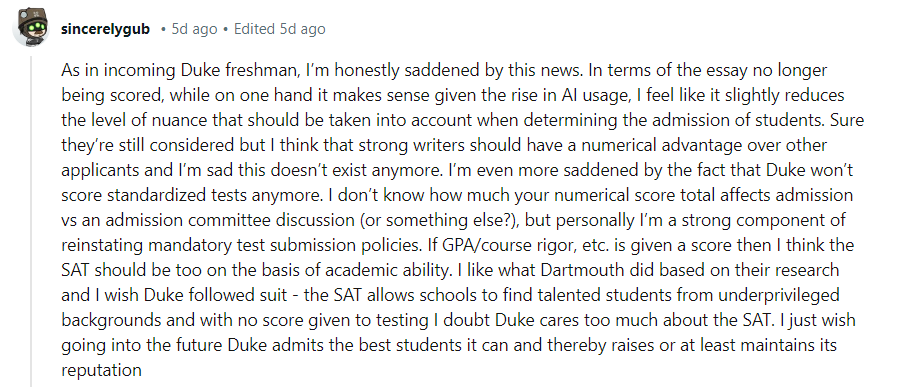Open the sincerelygub profile username link
The width and height of the screenshot is (901, 387).
[x=105, y=29]
